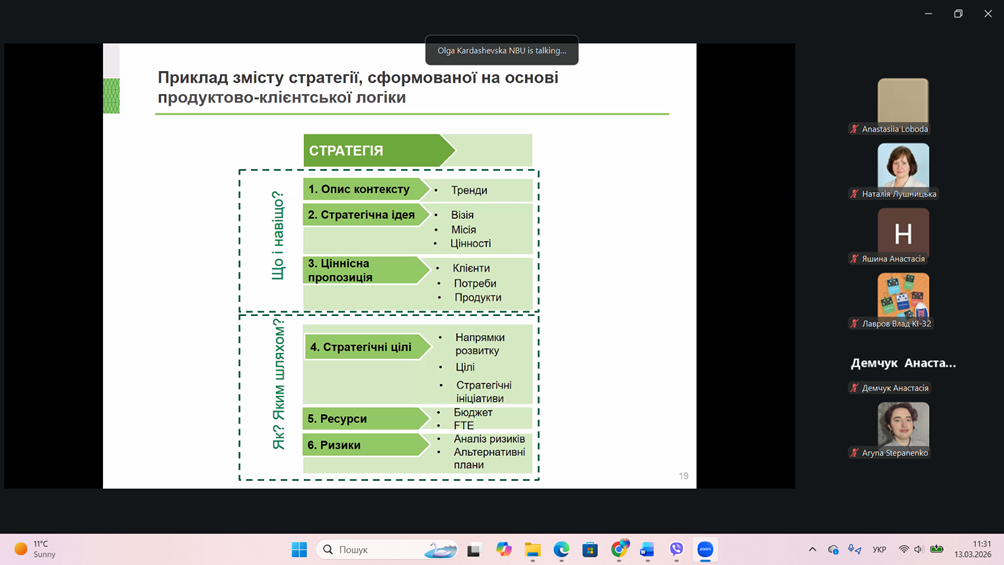Open File Explorer from taskbar

click(x=532, y=549)
